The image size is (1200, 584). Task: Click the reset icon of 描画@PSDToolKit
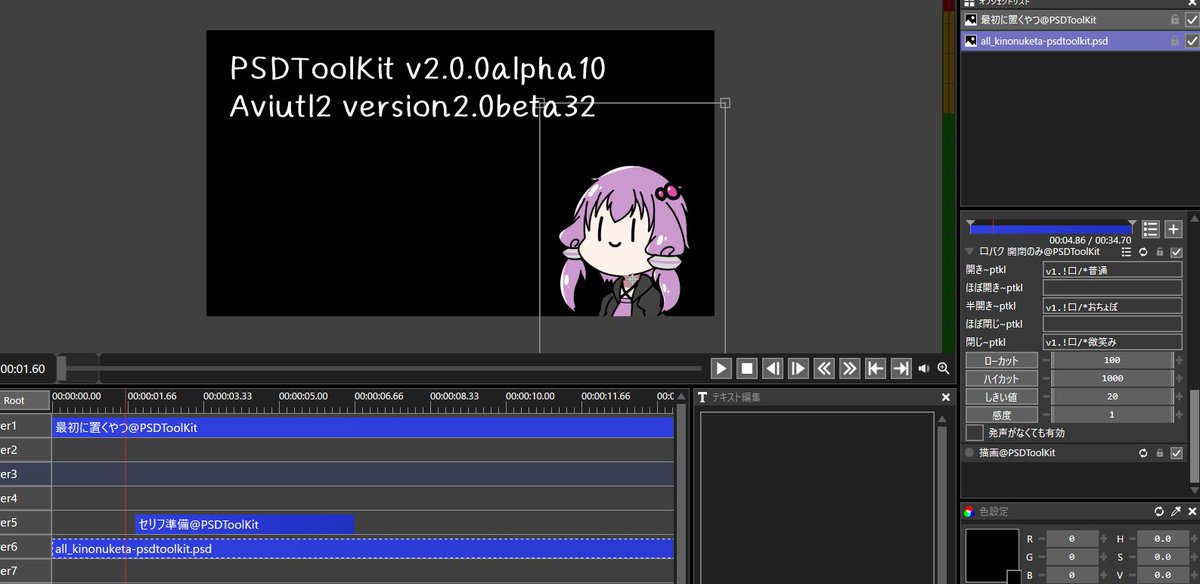click(1143, 453)
